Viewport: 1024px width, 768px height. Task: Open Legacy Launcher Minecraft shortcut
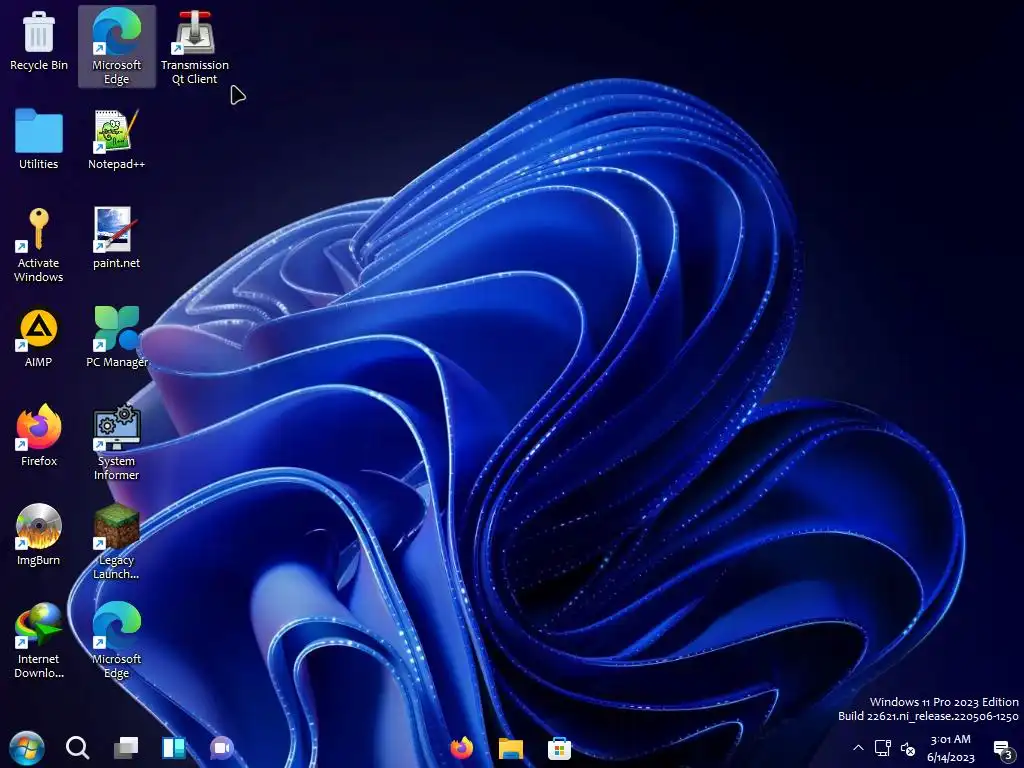pos(116,542)
